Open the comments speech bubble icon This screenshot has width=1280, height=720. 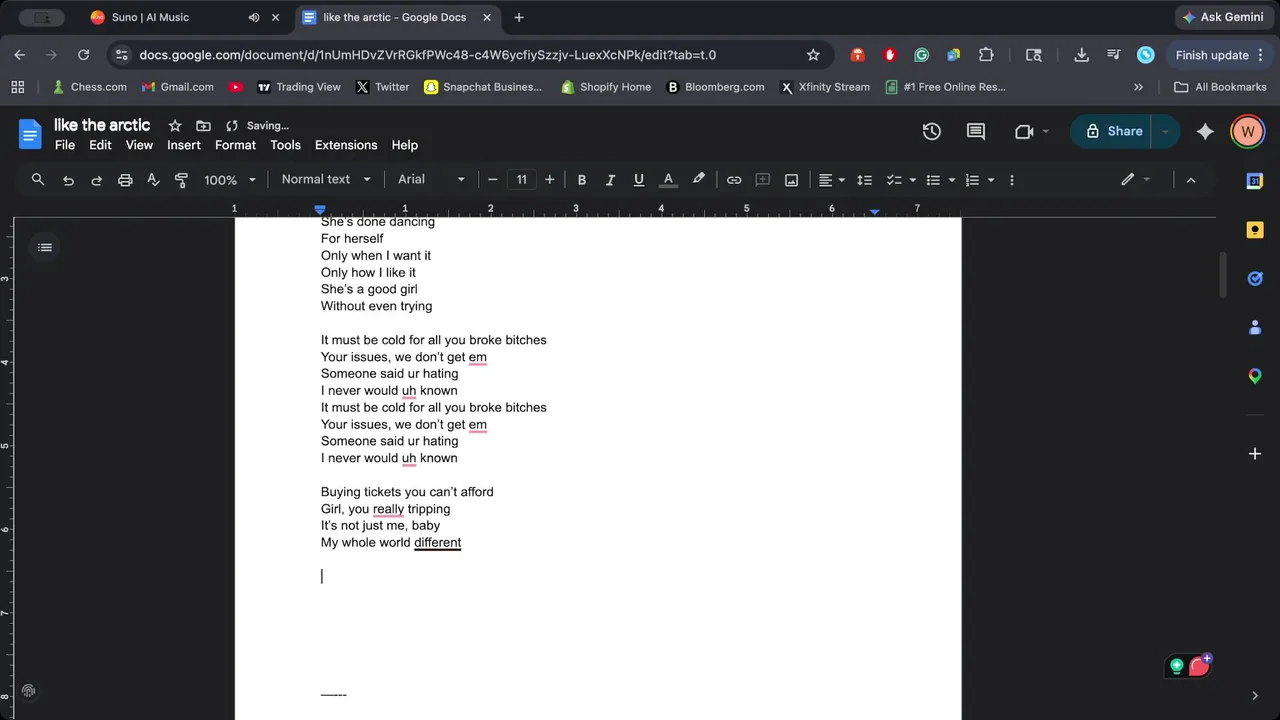click(976, 131)
